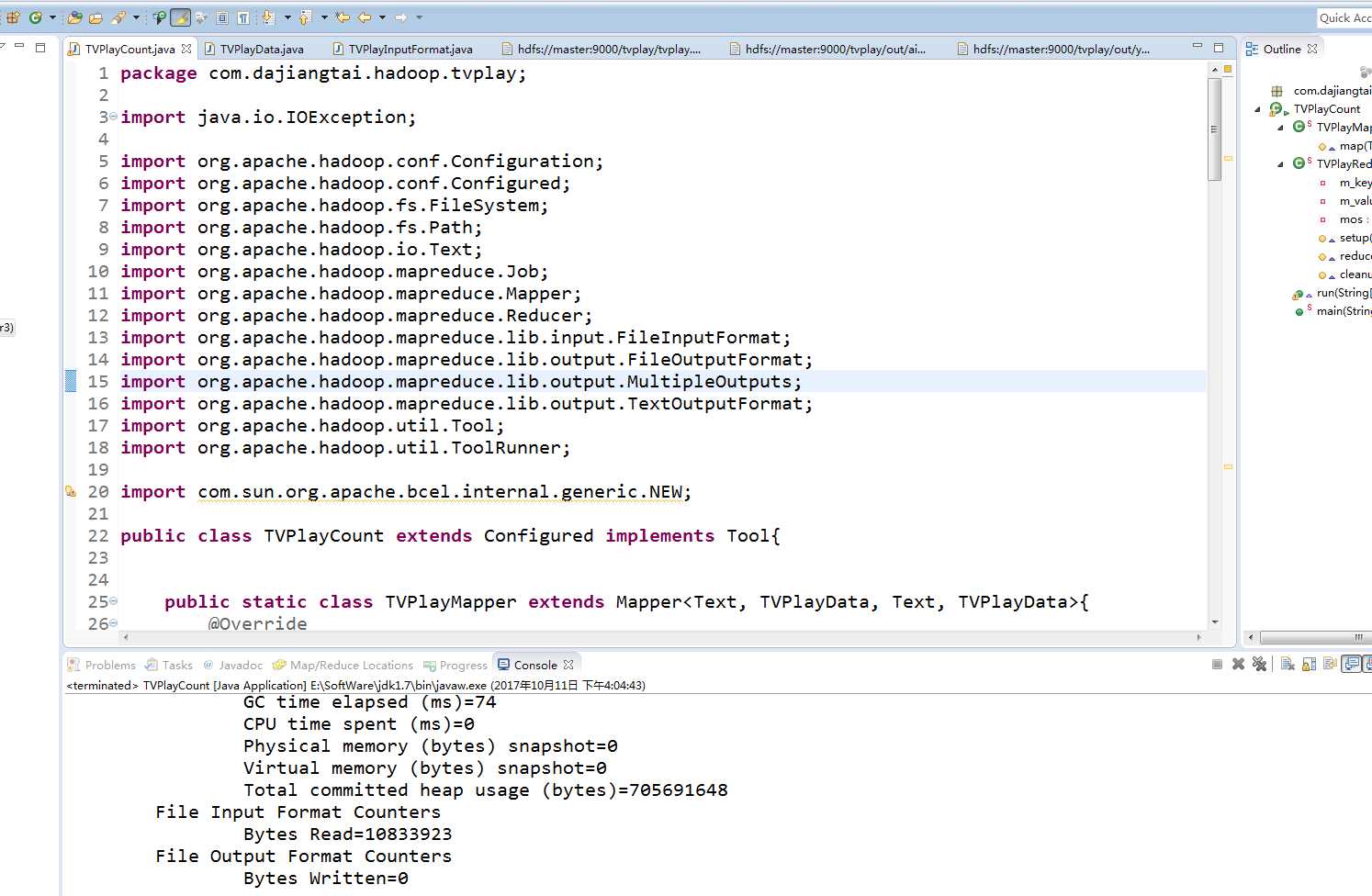
Task: Click the overview ruler mark near line 15
Action: (x=1228, y=158)
